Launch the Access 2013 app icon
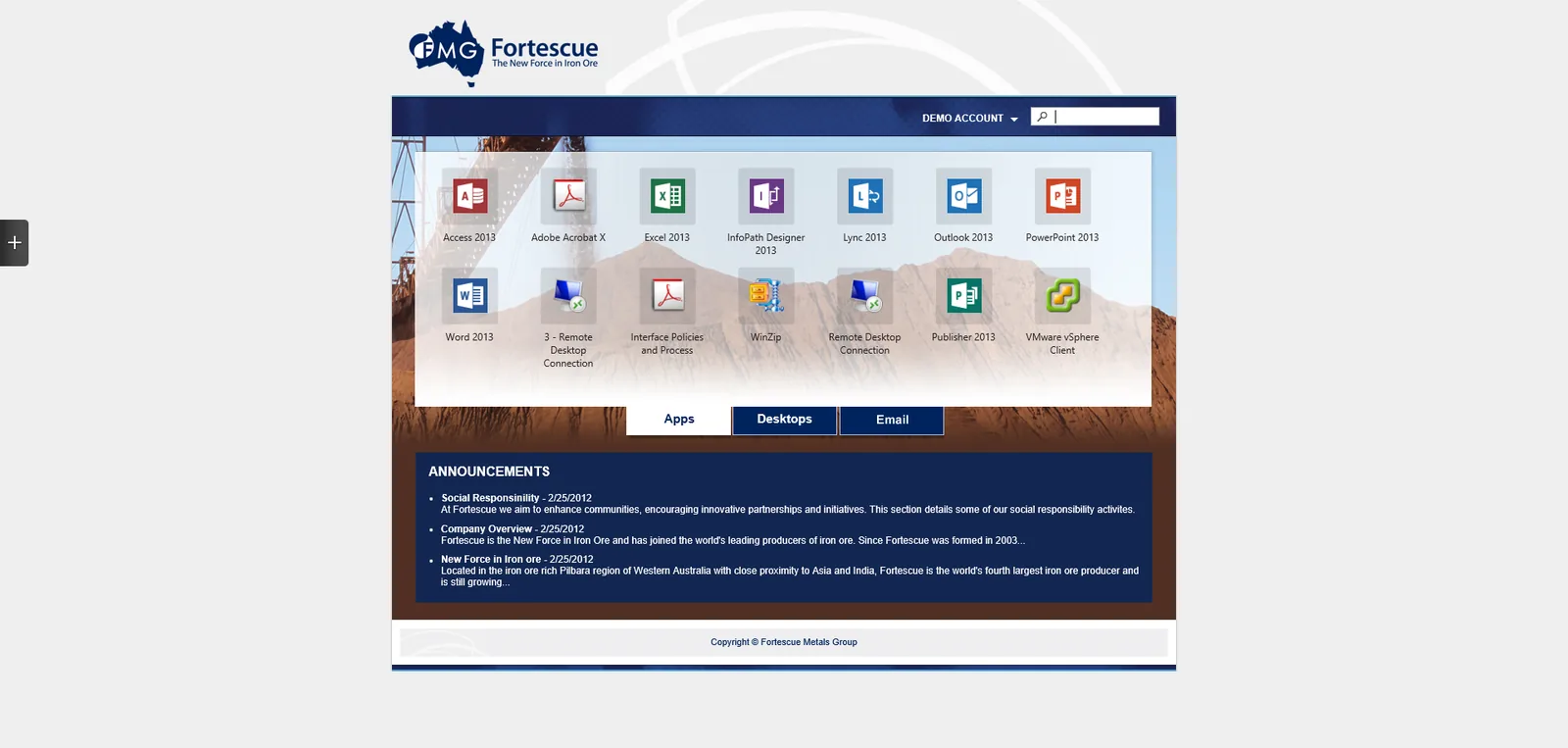 pos(469,196)
